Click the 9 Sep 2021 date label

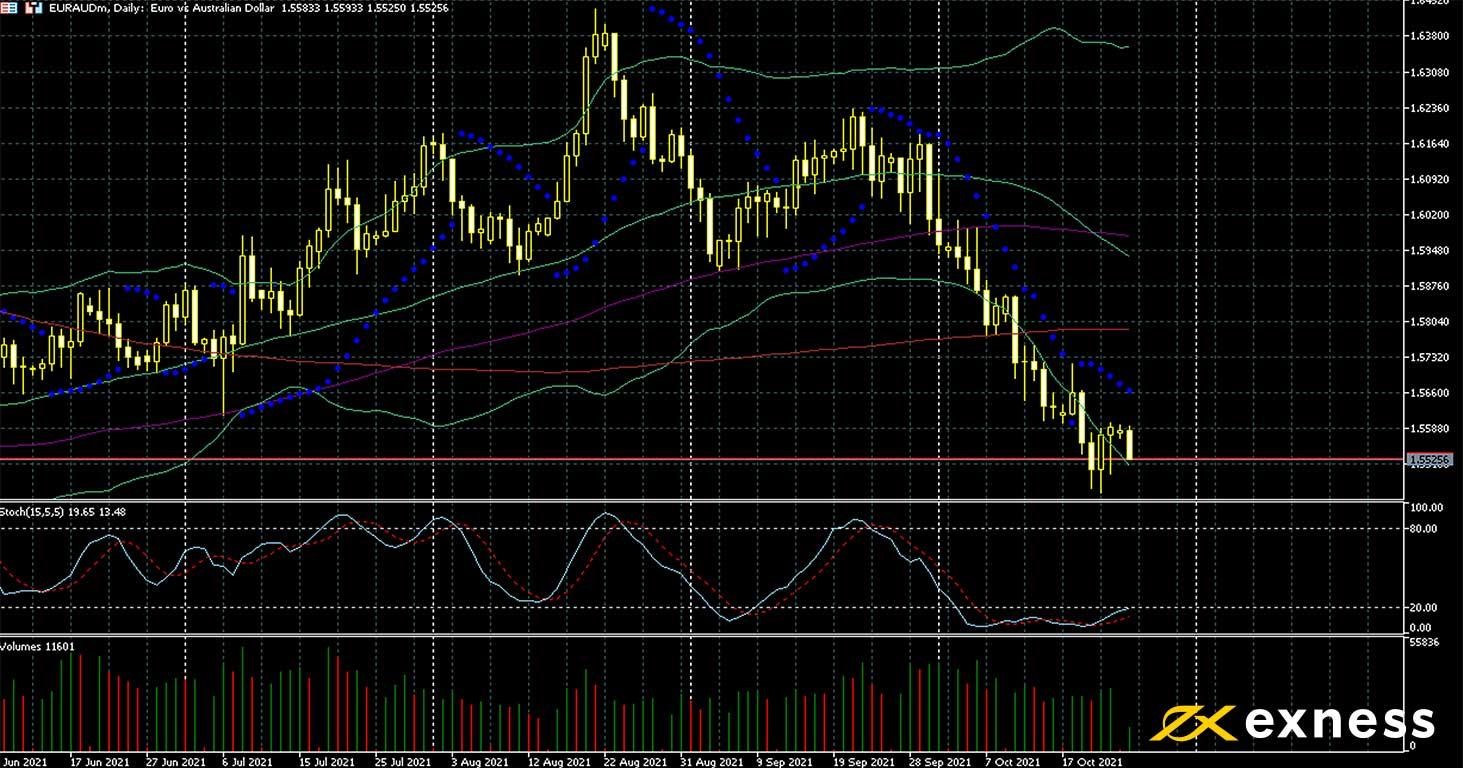786,761
